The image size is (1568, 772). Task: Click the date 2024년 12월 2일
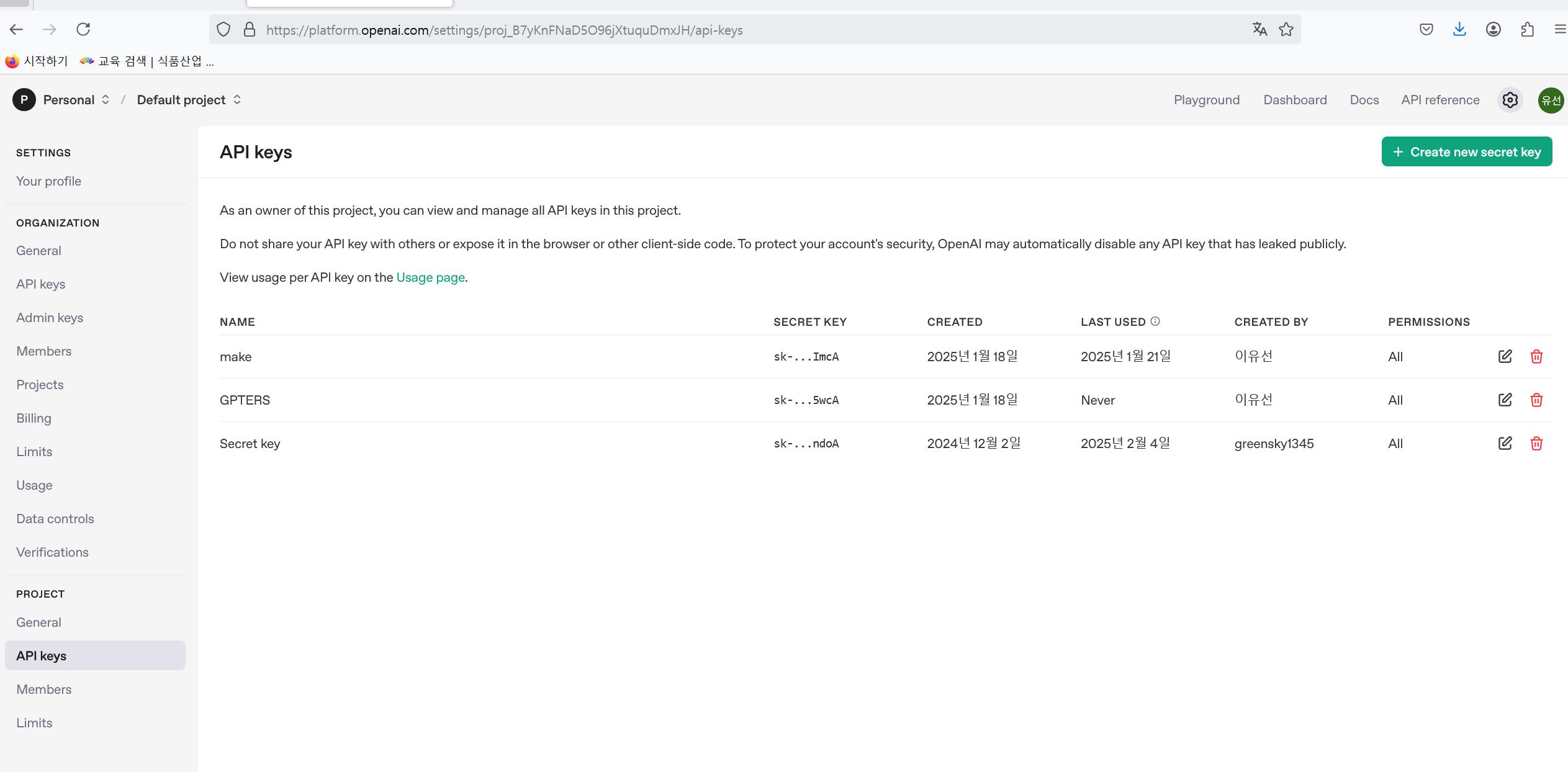click(973, 443)
